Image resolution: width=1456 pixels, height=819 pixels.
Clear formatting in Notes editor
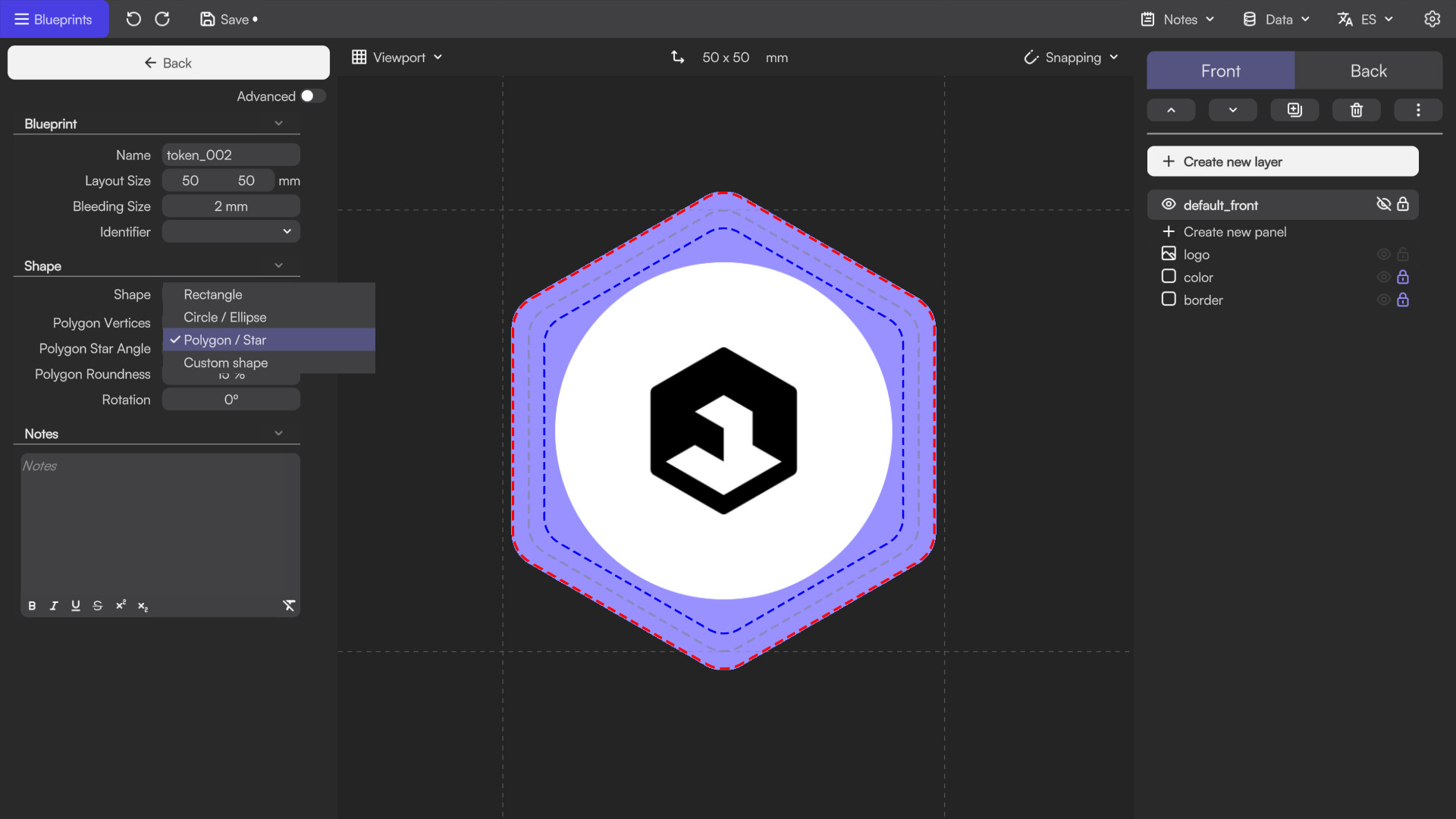click(289, 605)
